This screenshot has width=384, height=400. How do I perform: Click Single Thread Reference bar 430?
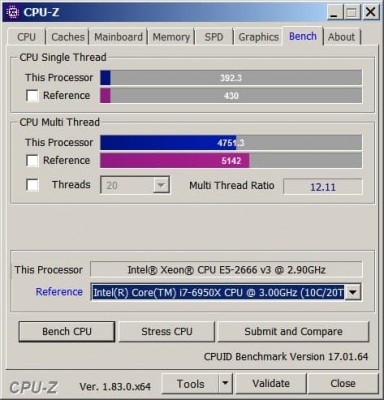pos(231,96)
